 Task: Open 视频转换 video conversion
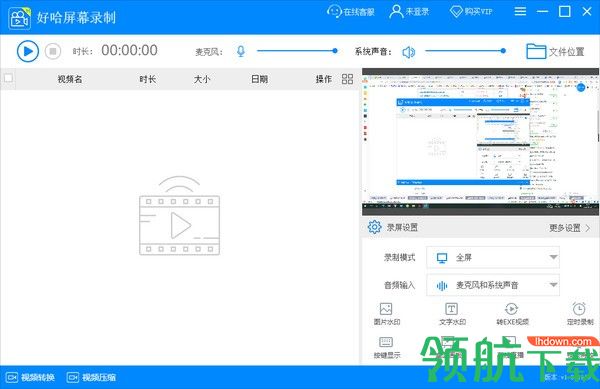pos(31,378)
